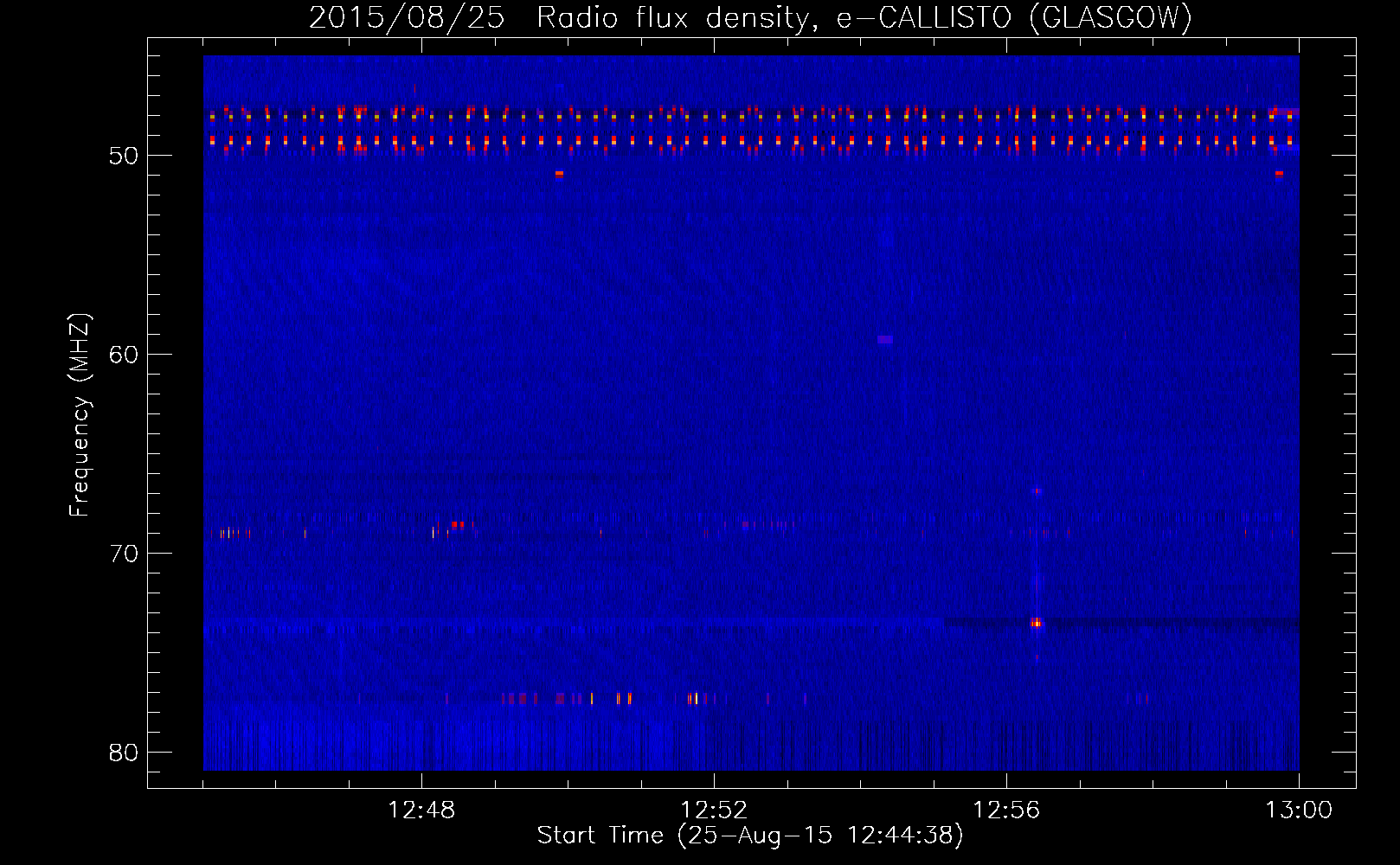The width and height of the screenshot is (1400, 865).
Task: Click the bright burst spot near 12:56 at 73 MHz
Action: point(1036,623)
